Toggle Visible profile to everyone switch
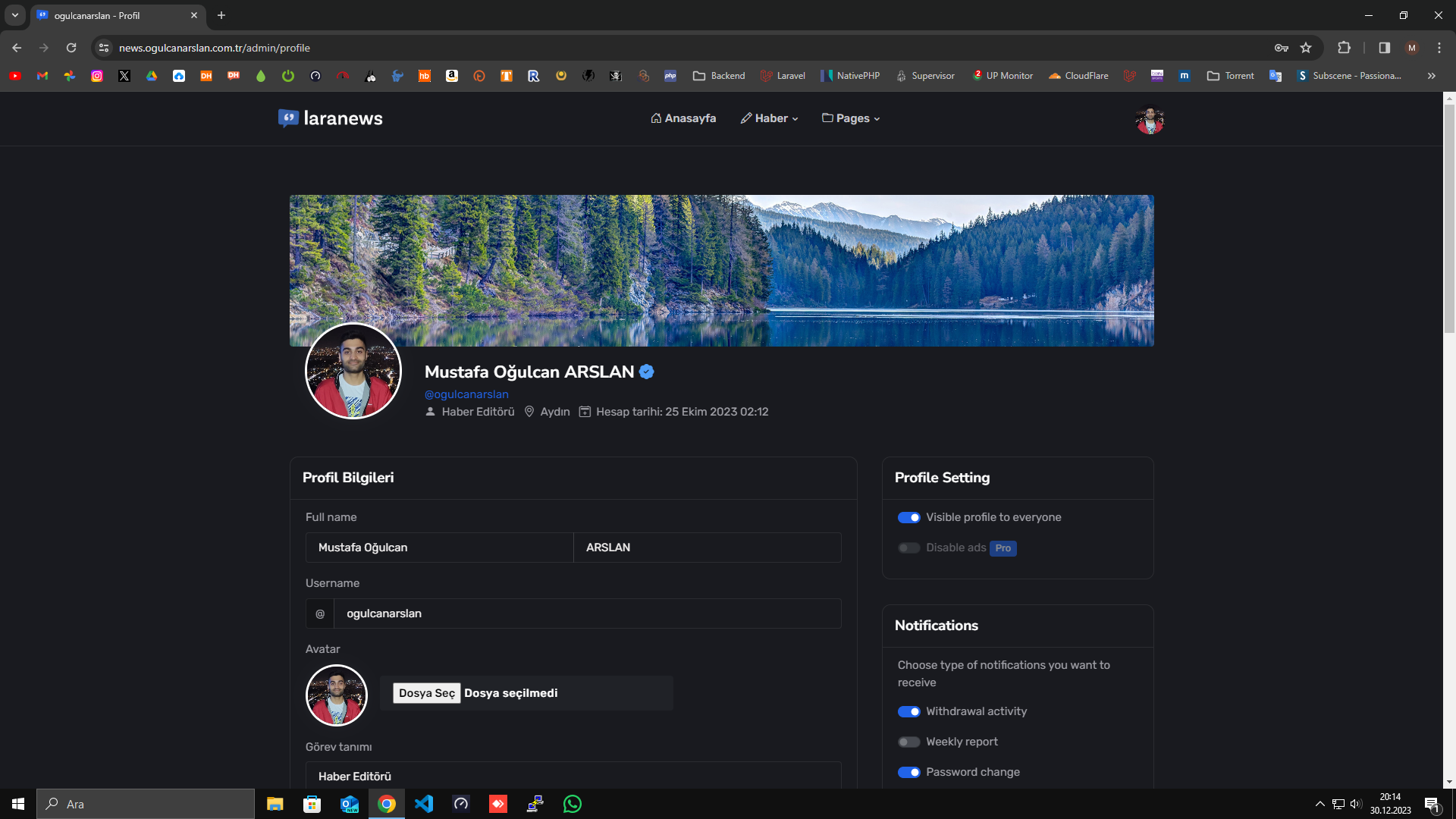 [x=908, y=517]
